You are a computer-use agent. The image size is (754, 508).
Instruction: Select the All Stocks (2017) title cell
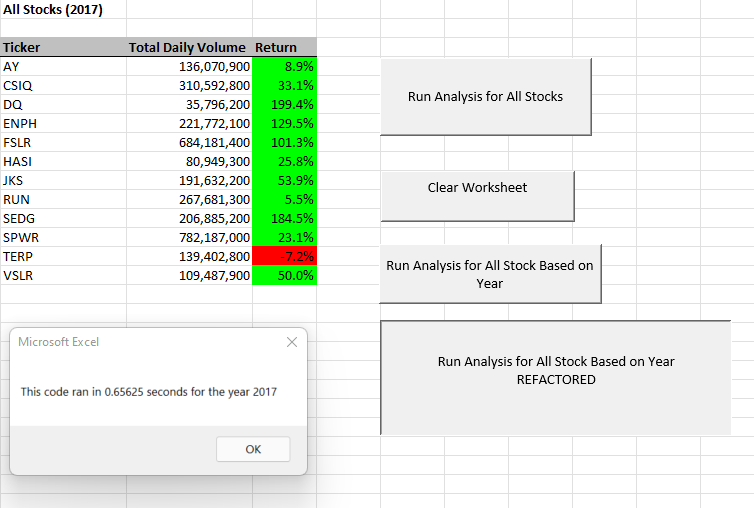63,10
